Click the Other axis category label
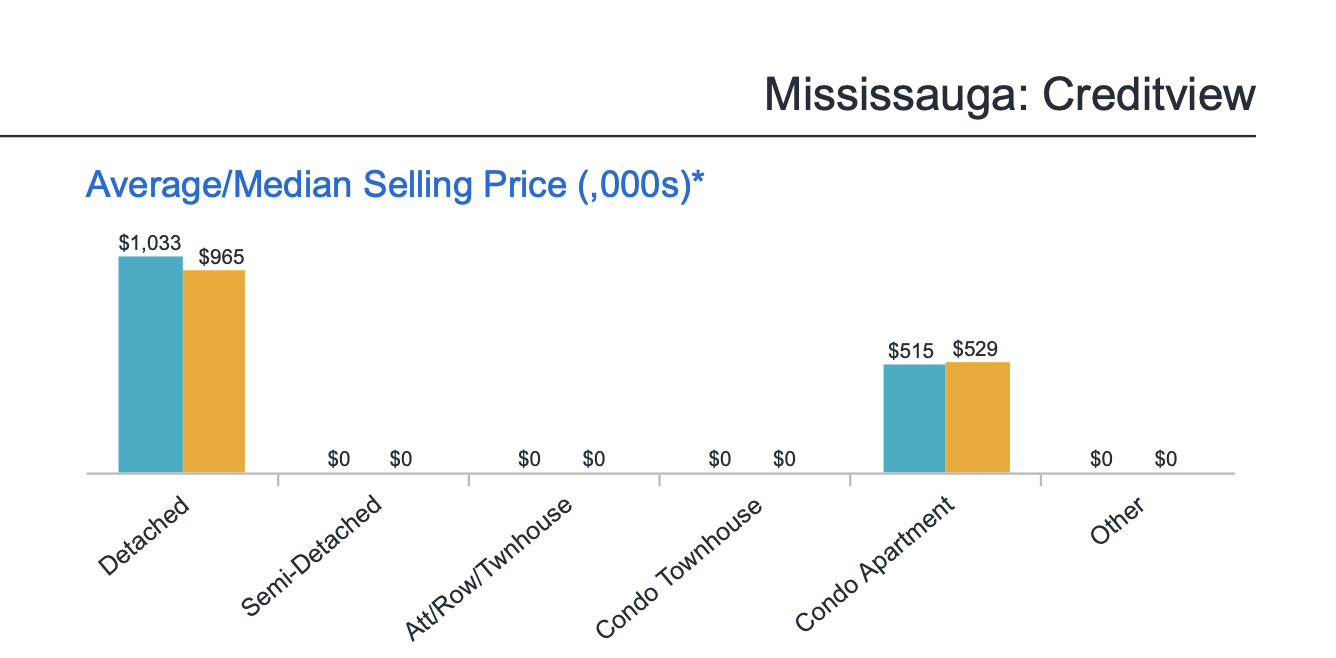 (1117, 520)
